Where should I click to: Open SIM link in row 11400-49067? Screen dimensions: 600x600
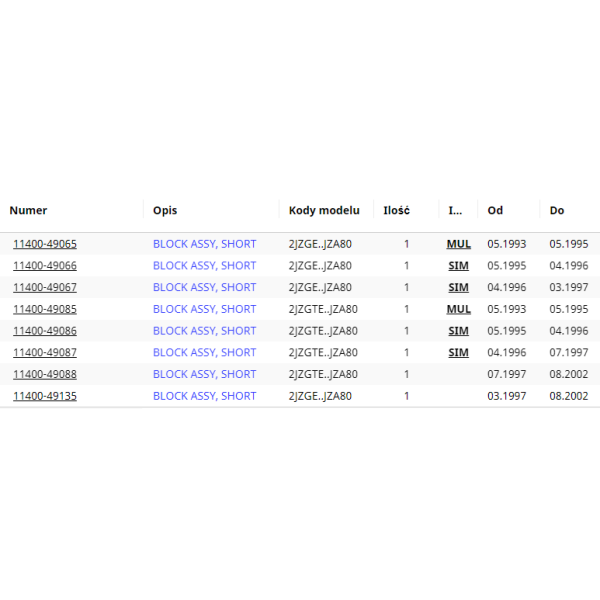pyautogui.click(x=458, y=287)
